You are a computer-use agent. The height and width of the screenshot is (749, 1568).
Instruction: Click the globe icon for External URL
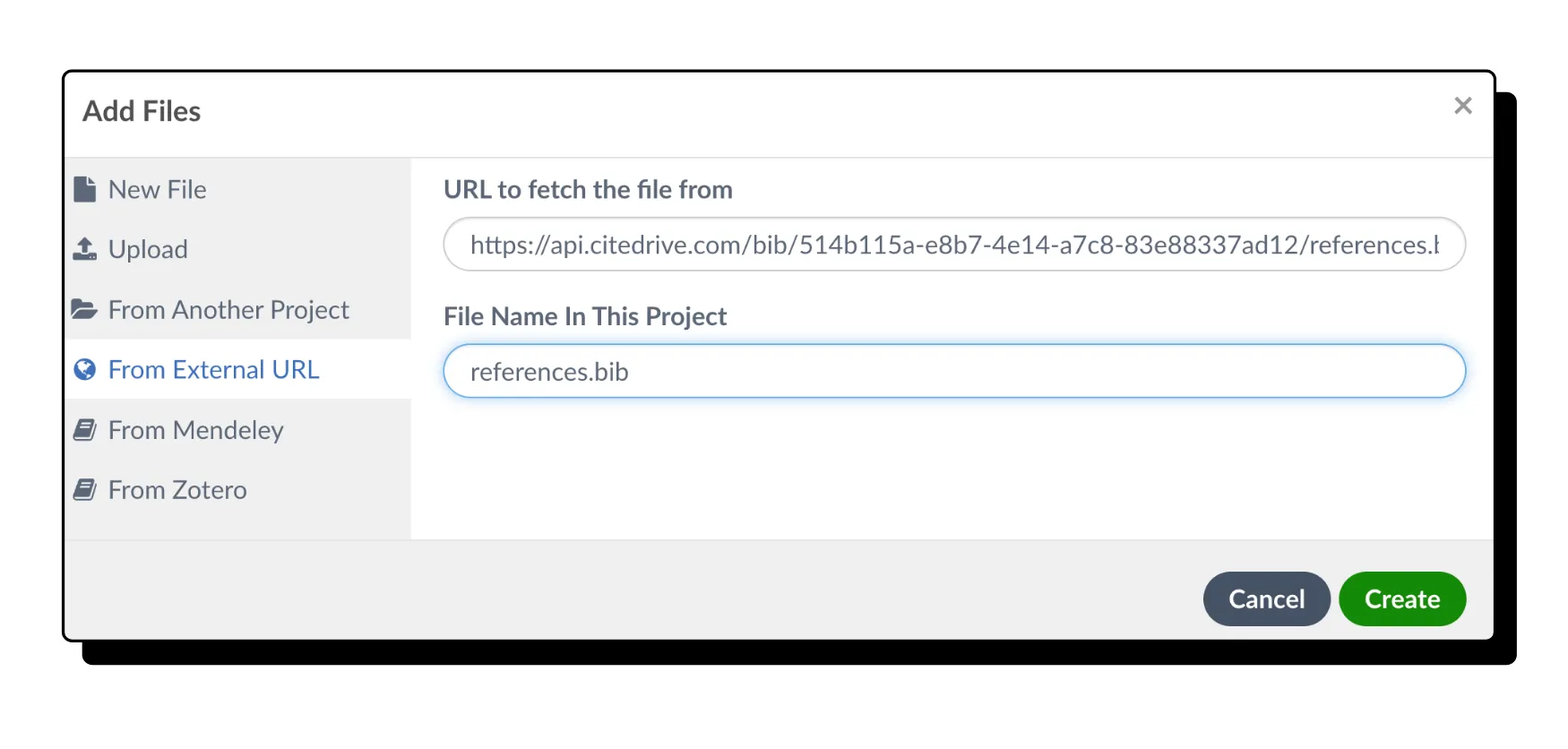point(84,370)
